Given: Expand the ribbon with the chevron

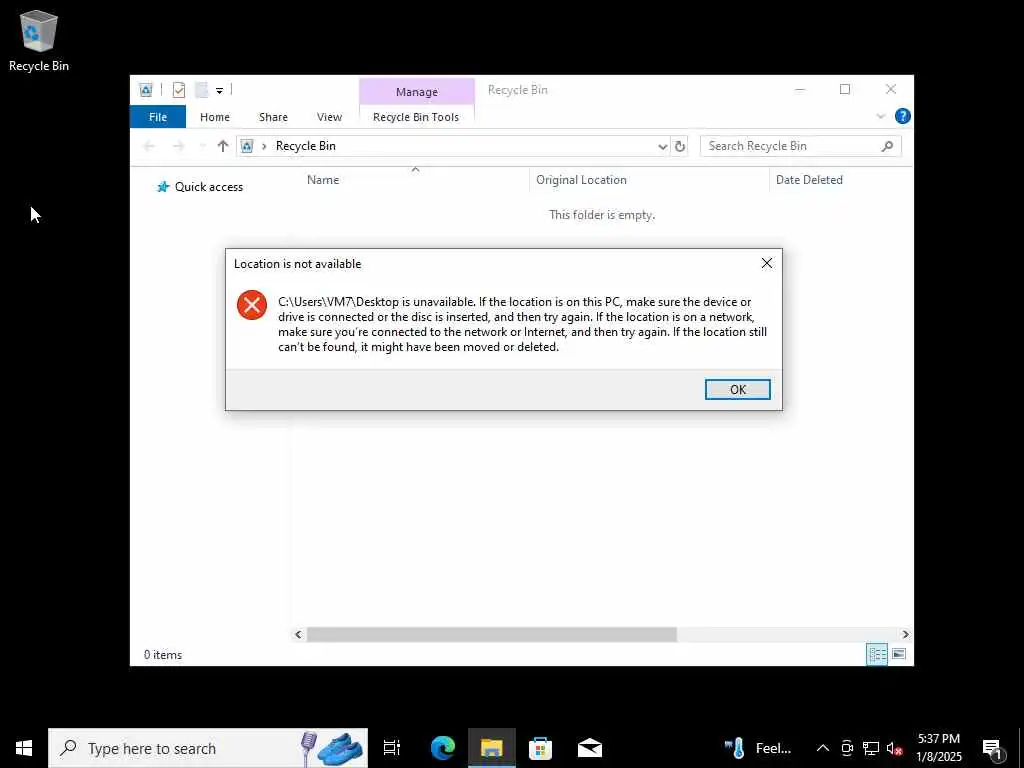Looking at the screenshot, I should pos(880,116).
